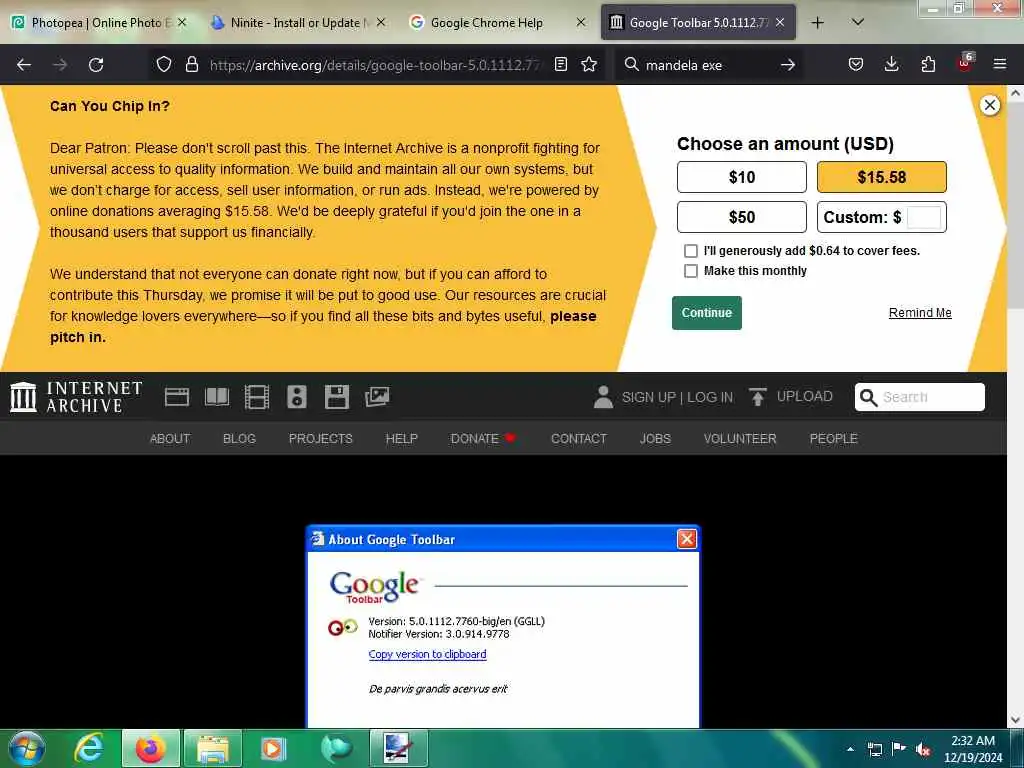Open DONATE in Archive navigation
Screen dimensions: 1024x768
pyautogui.click(x=483, y=439)
